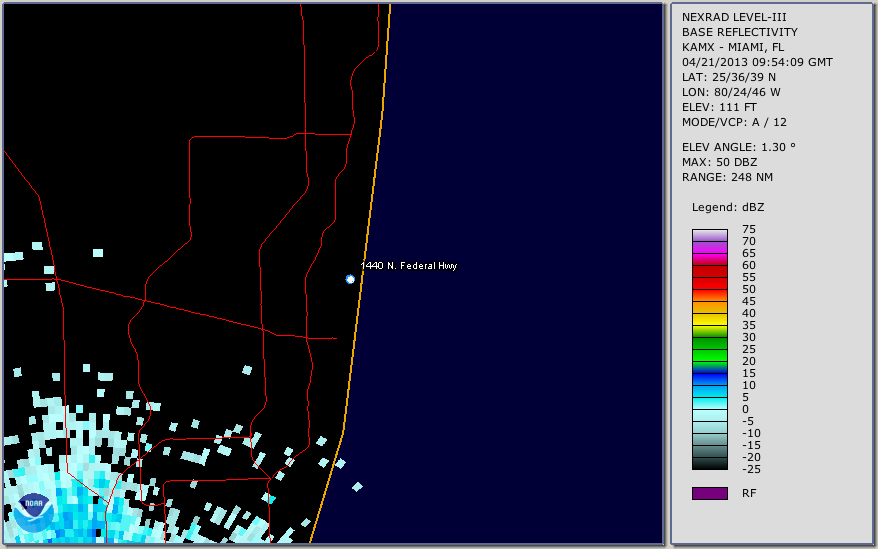
Task: Click the 'MODE/VCP: A / 12' text
Action: 734,122
